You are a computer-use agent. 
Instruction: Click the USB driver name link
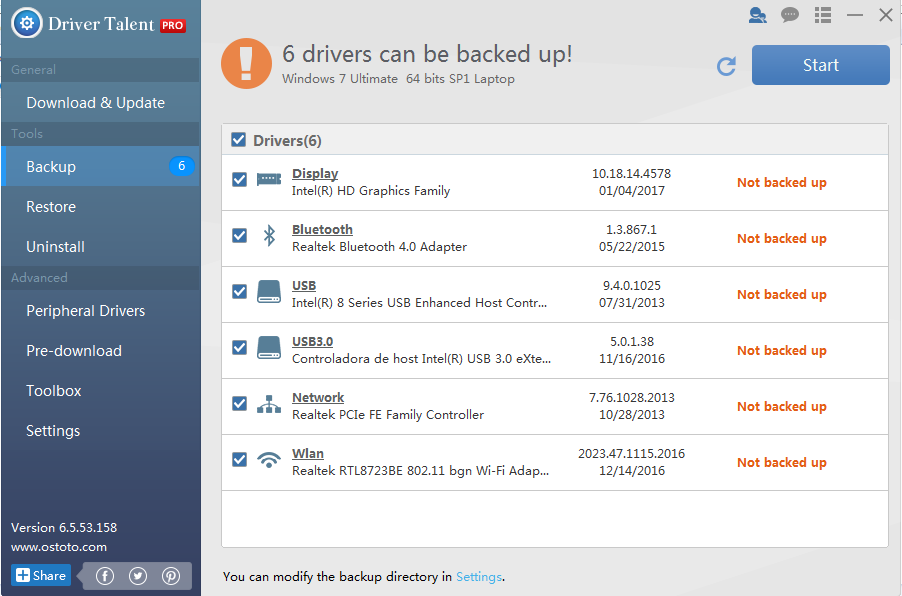(304, 285)
